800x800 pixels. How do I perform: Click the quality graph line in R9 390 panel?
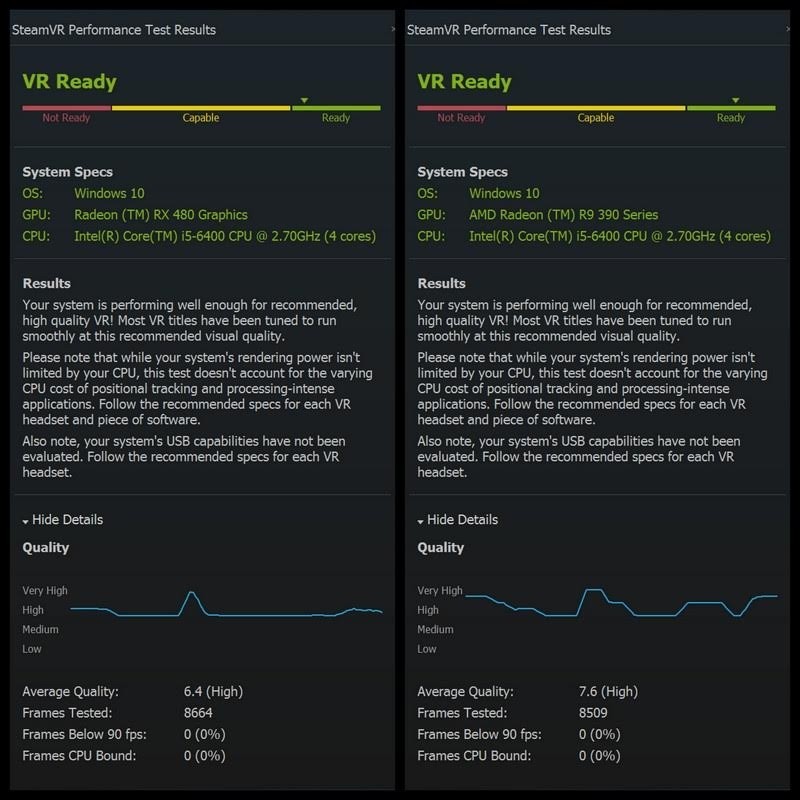621,603
